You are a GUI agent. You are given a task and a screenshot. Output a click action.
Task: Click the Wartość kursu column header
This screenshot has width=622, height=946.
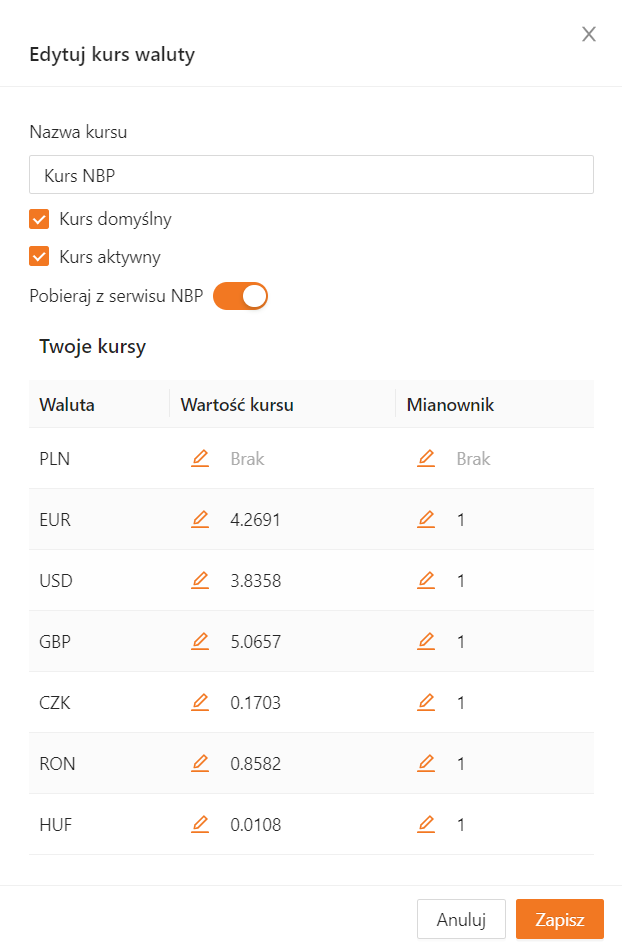click(236, 405)
